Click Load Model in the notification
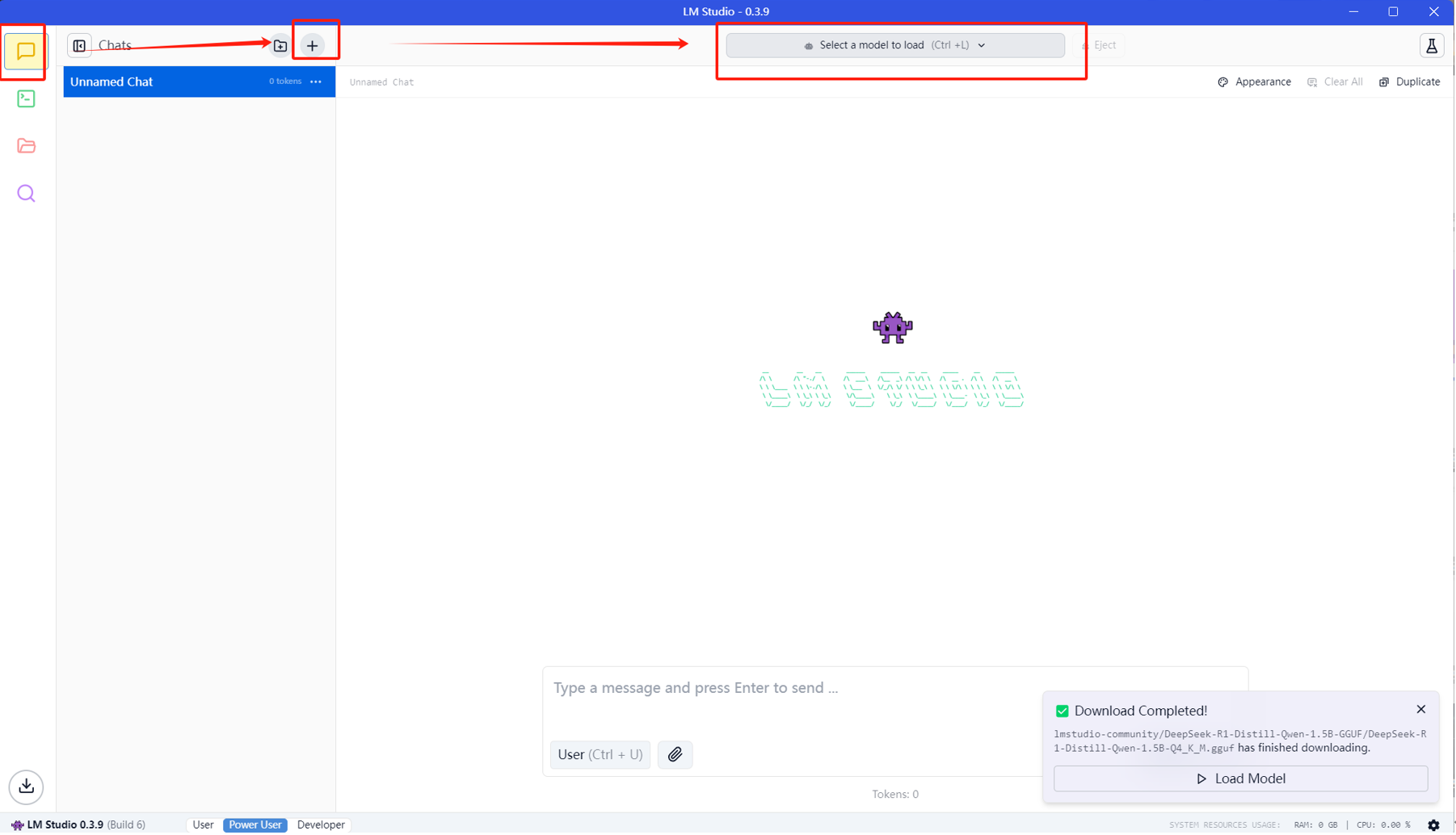The height and width of the screenshot is (835, 1456). coord(1242,780)
